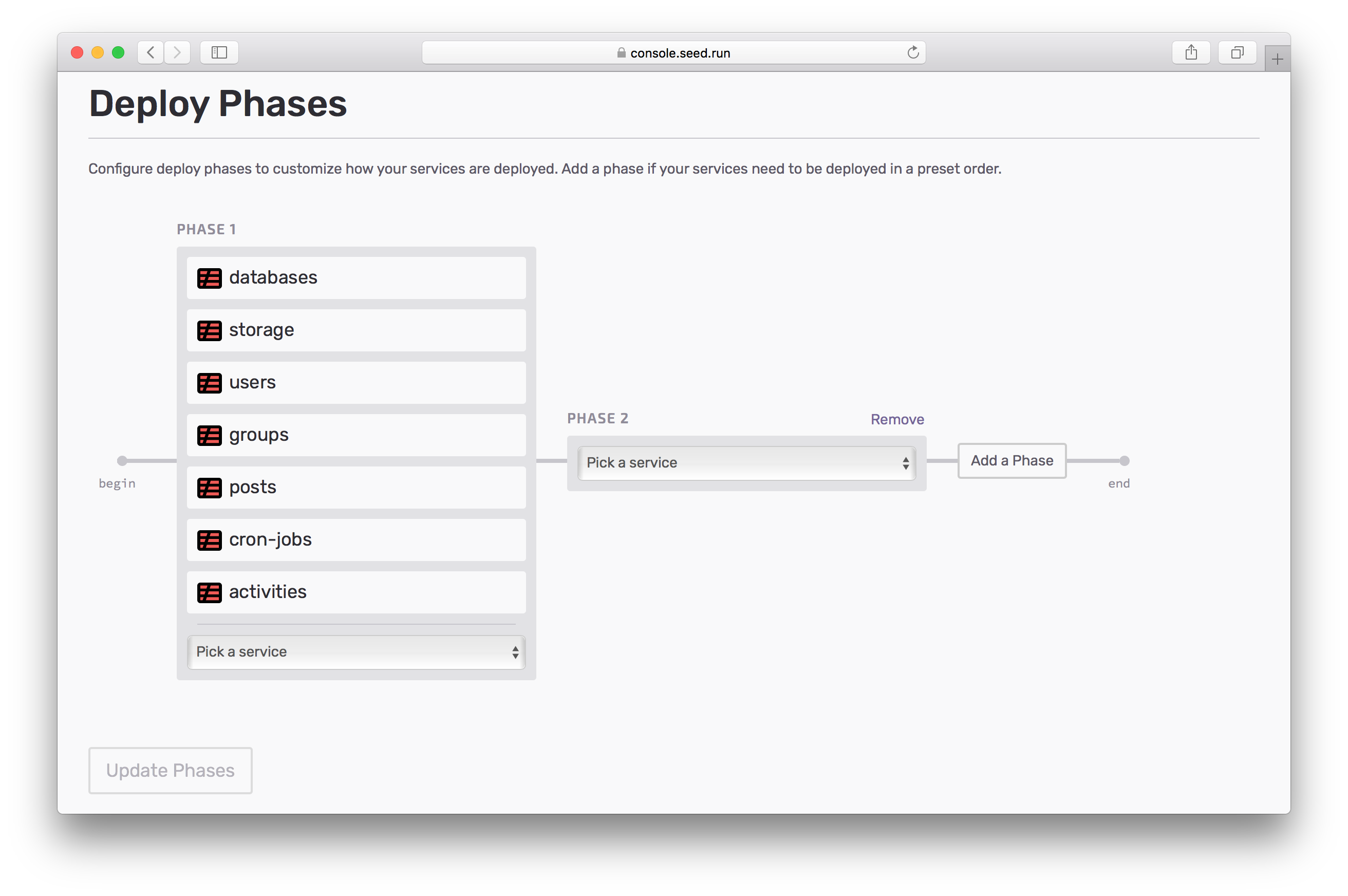This screenshot has width=1348, height=896.
Task: Open the Safari share icon
Action: [x=1191, y=52]
